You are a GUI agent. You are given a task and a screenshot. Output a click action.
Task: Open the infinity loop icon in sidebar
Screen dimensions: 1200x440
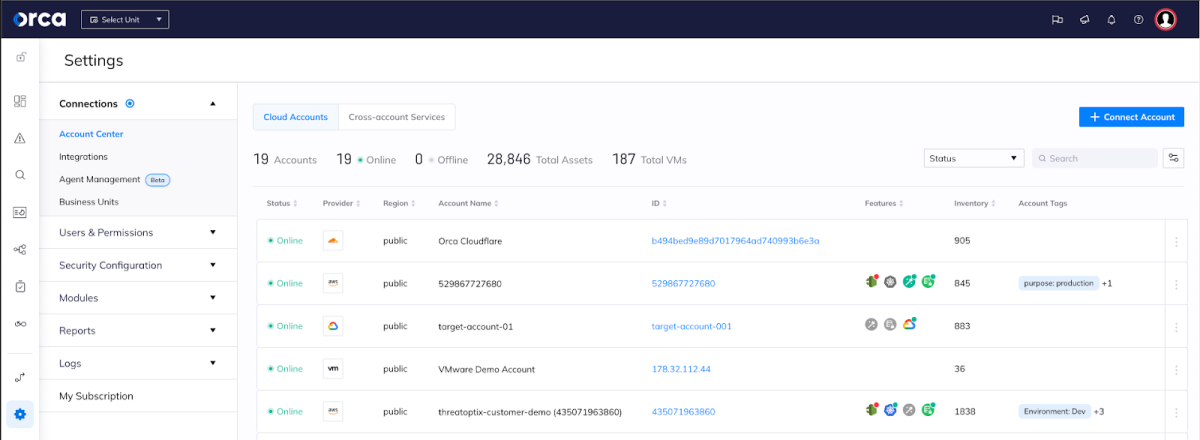pyautogui.click(x=20, y=324)
